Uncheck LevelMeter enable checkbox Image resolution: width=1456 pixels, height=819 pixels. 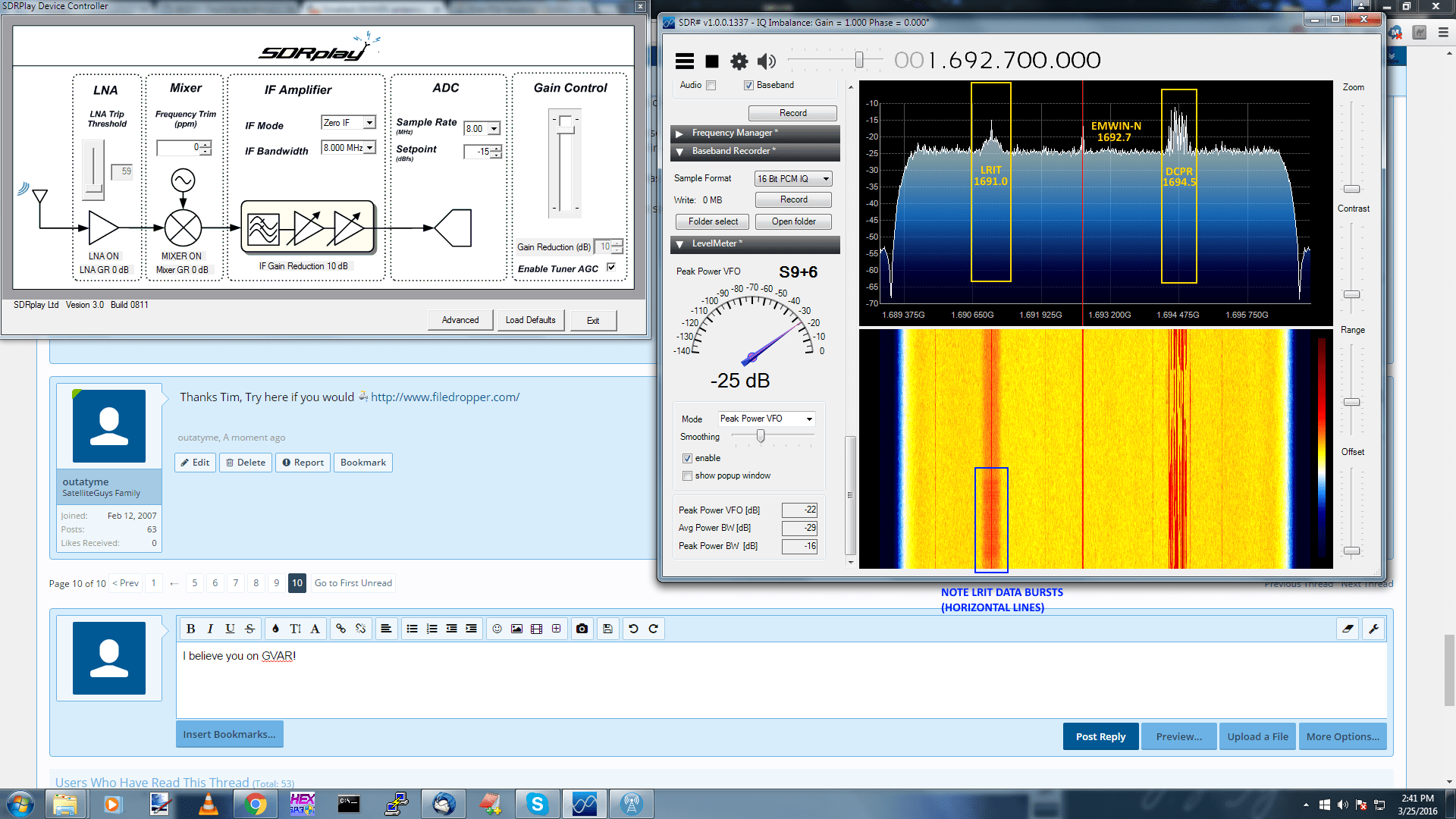pyautogui.click(x=687, y=458)
